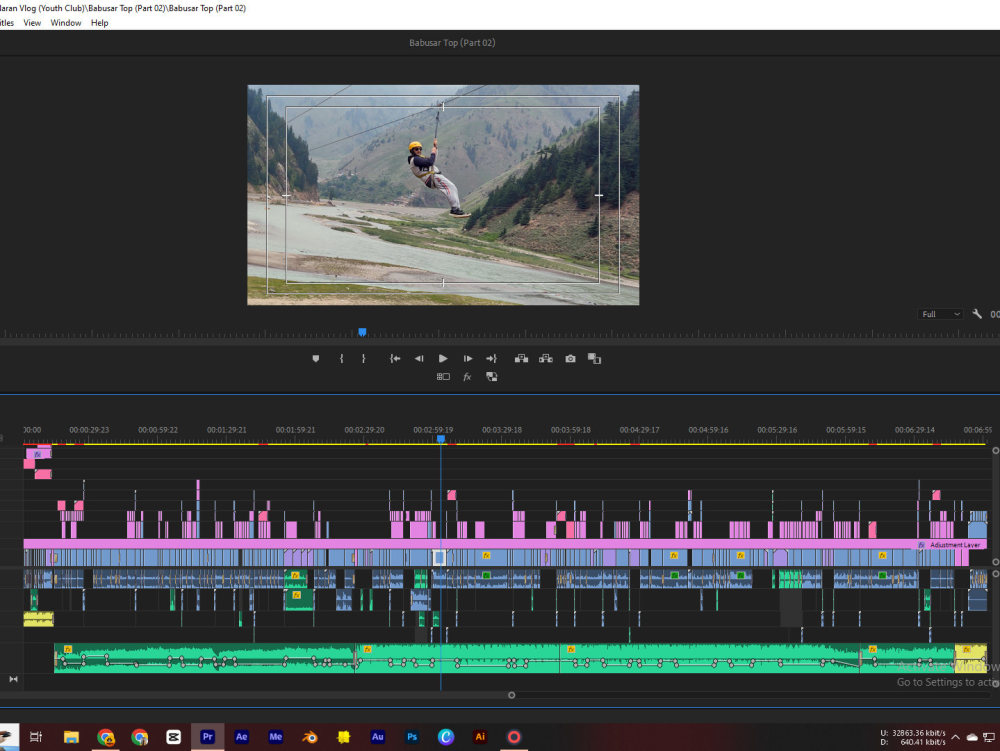The image size is (1000, 751).
Task: Click timeline ruler at 00:03:59:18
Action: [x=571, y=430]
